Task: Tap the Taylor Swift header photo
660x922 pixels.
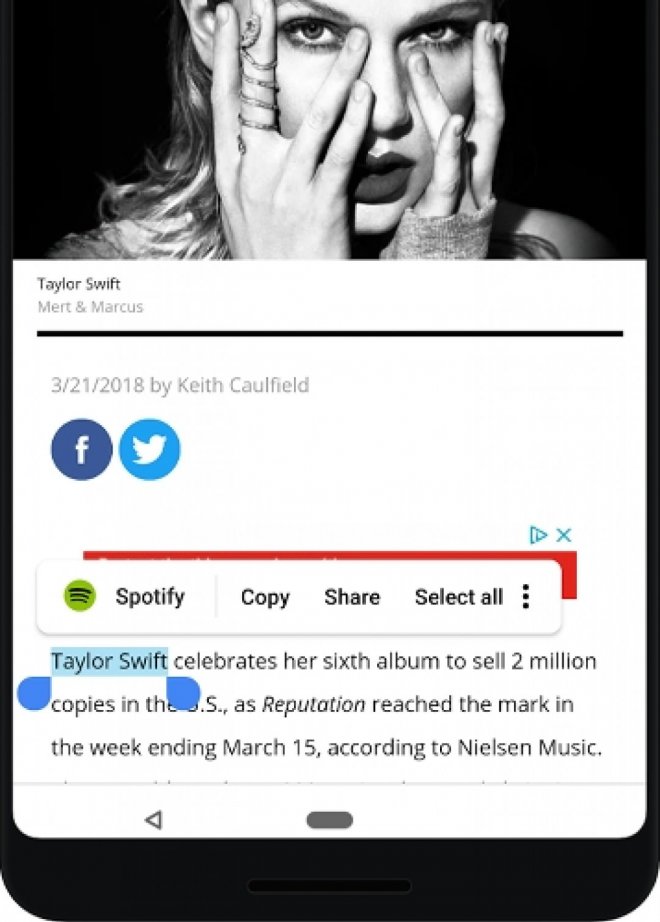Action: pos(330,130)
